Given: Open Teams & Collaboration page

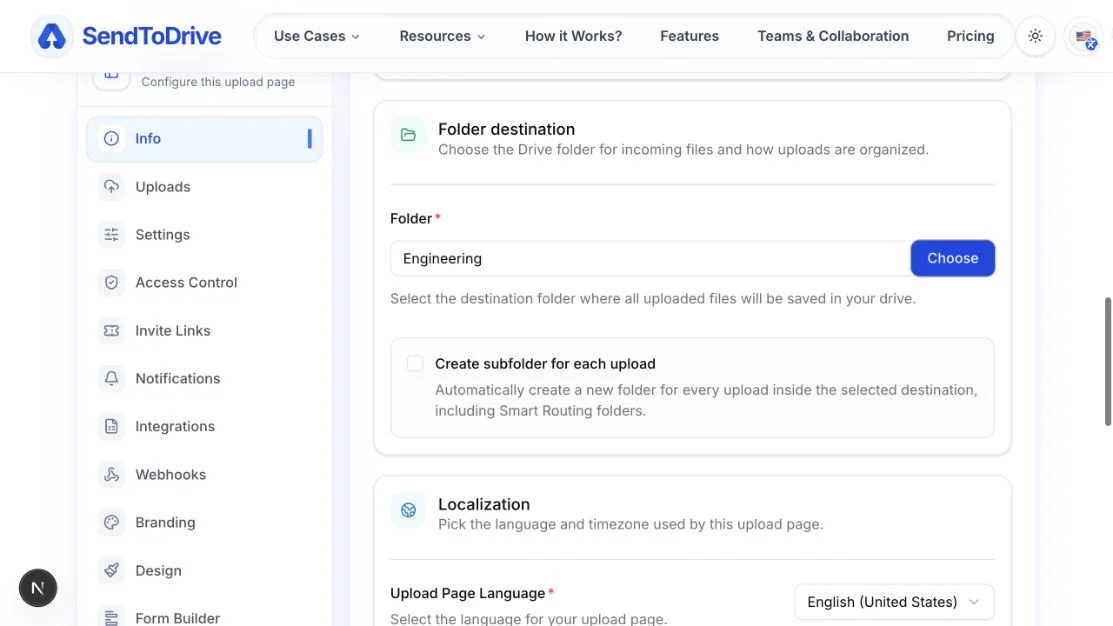Looking at the screenshot, I should click(833, 36).
